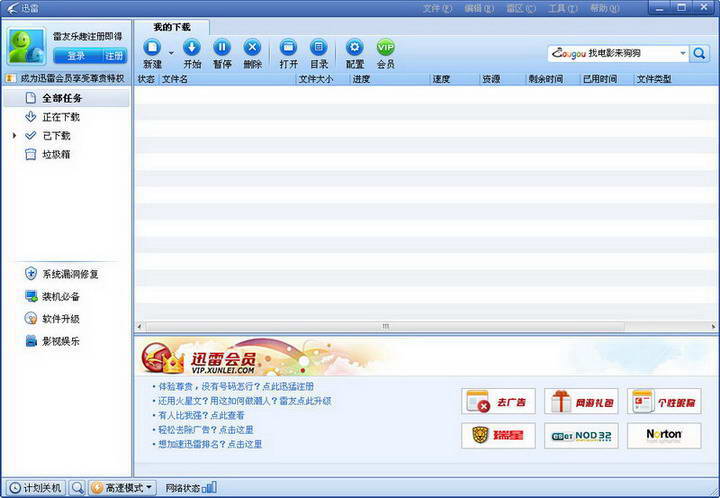This screenshot has height=498, width=720.
Task: Select 全部任务 in the sidebar
Action: tap(67, 98)
